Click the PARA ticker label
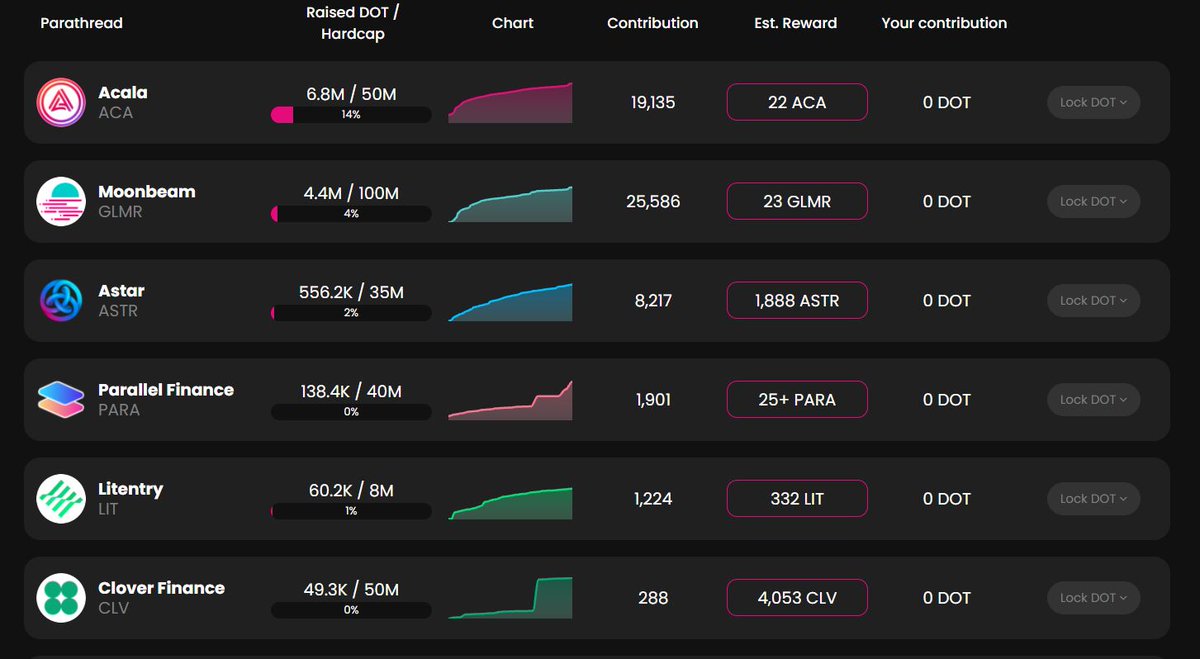Image resolution: width=1200 pixels, height=659 pixels. [119, 410]
